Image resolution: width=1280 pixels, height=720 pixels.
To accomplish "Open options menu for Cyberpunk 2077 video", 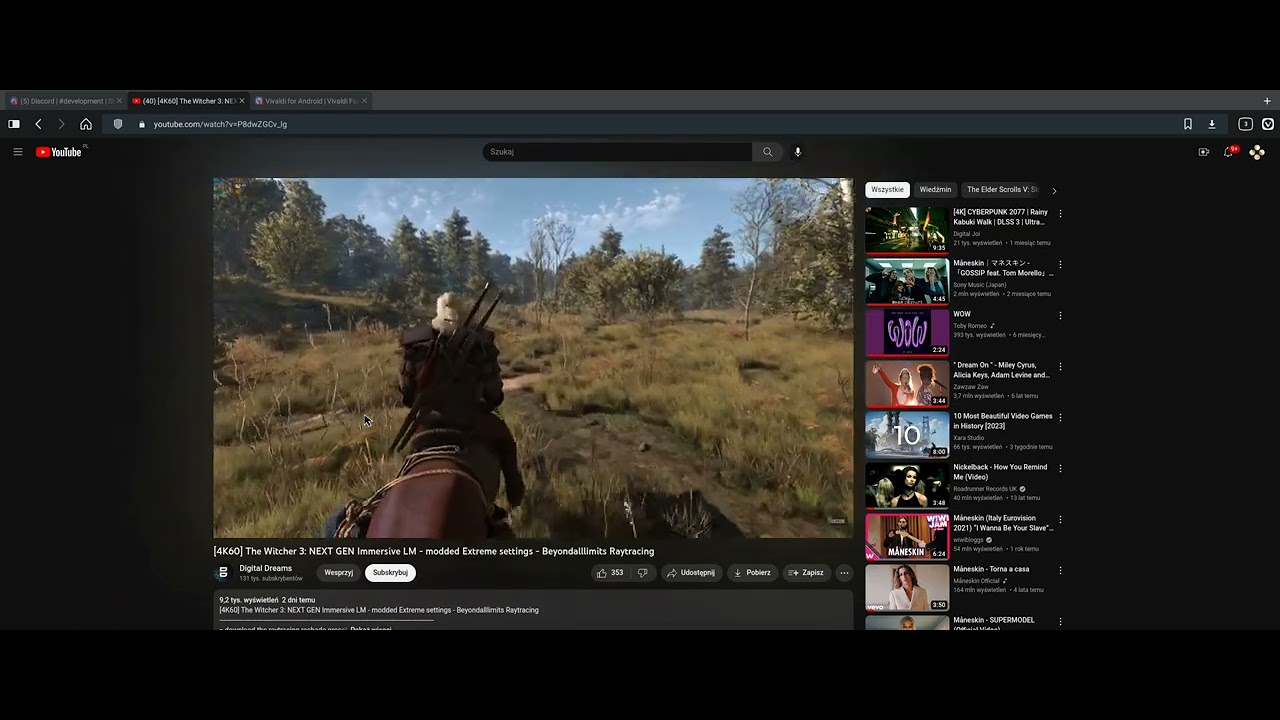I will pos(1060,214).
